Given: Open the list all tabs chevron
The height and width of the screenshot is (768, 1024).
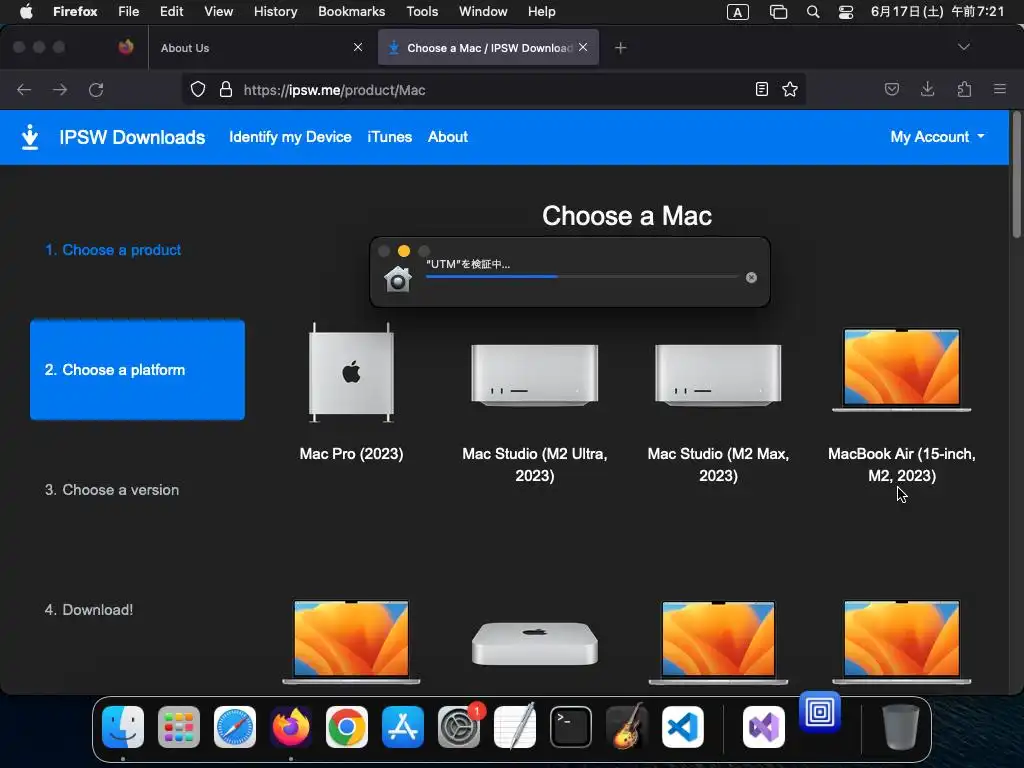Looking at the screenshot, I should click(x=963, y=47).
